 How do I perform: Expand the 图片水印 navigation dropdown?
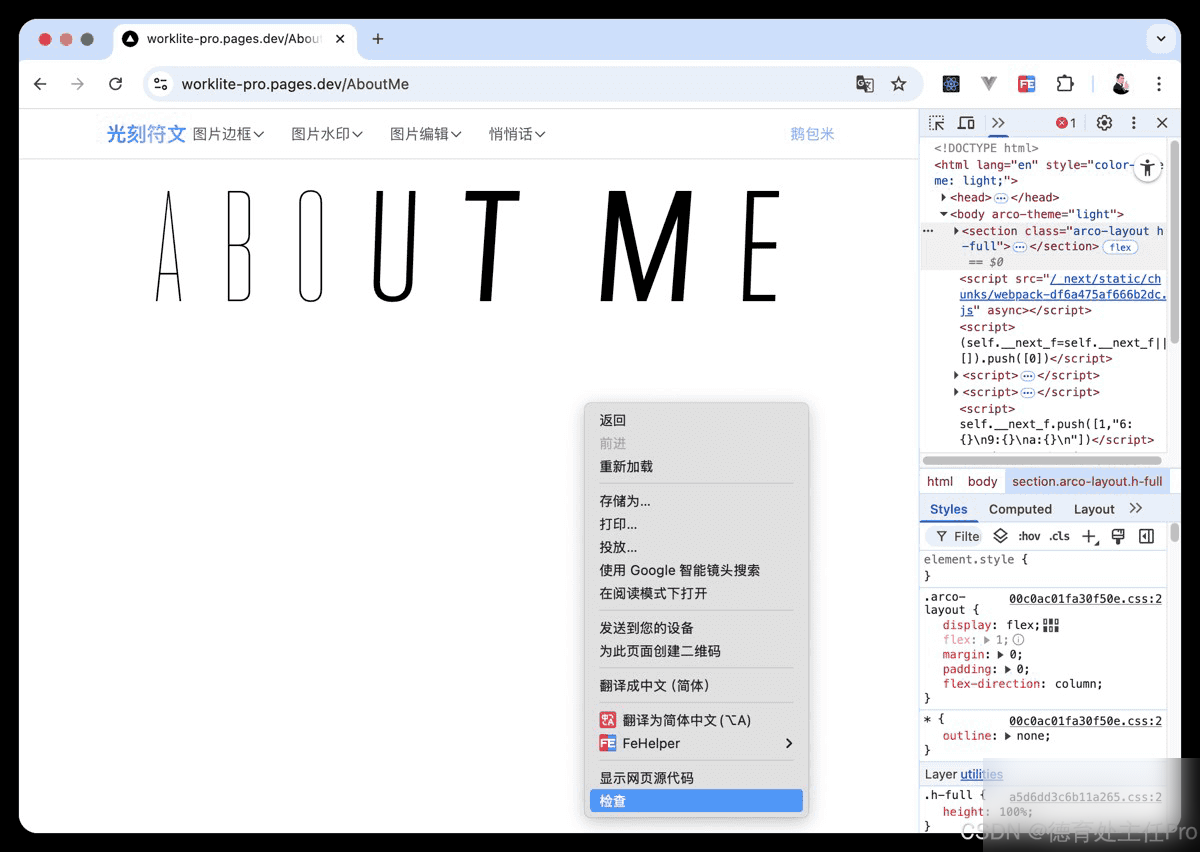tap(327, 134)
